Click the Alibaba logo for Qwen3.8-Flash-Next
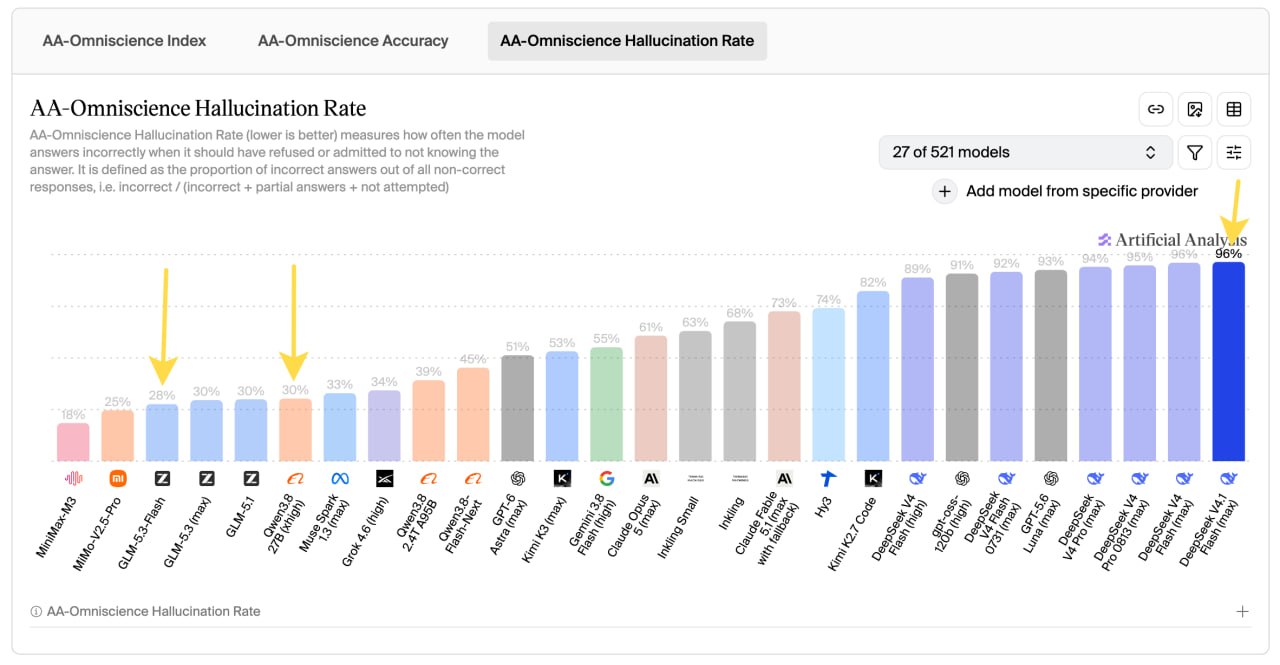Viewport: 1280px width, 665px height. [473, 479]
